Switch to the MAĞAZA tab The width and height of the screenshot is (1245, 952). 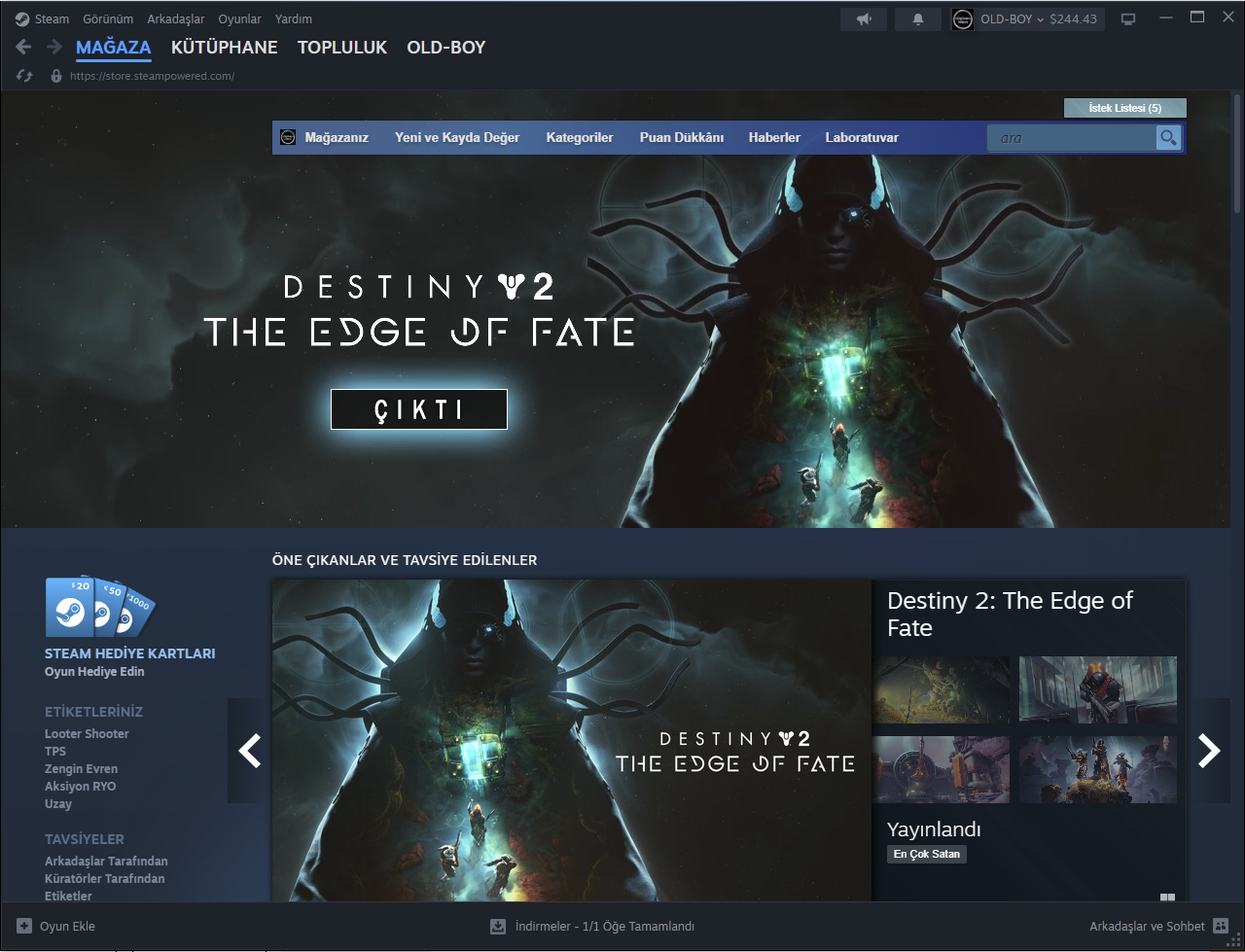[x=114, y=47]
